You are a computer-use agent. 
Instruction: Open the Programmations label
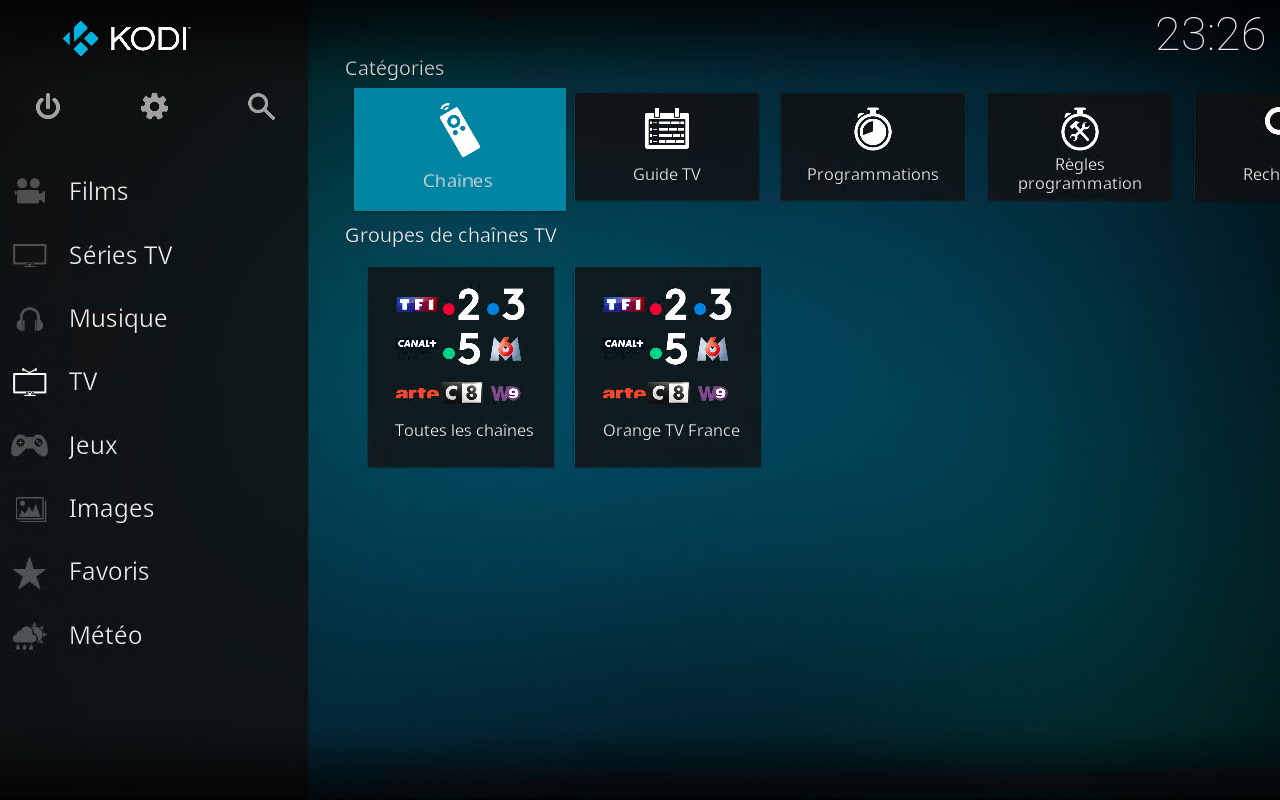(x=873, y=174)
